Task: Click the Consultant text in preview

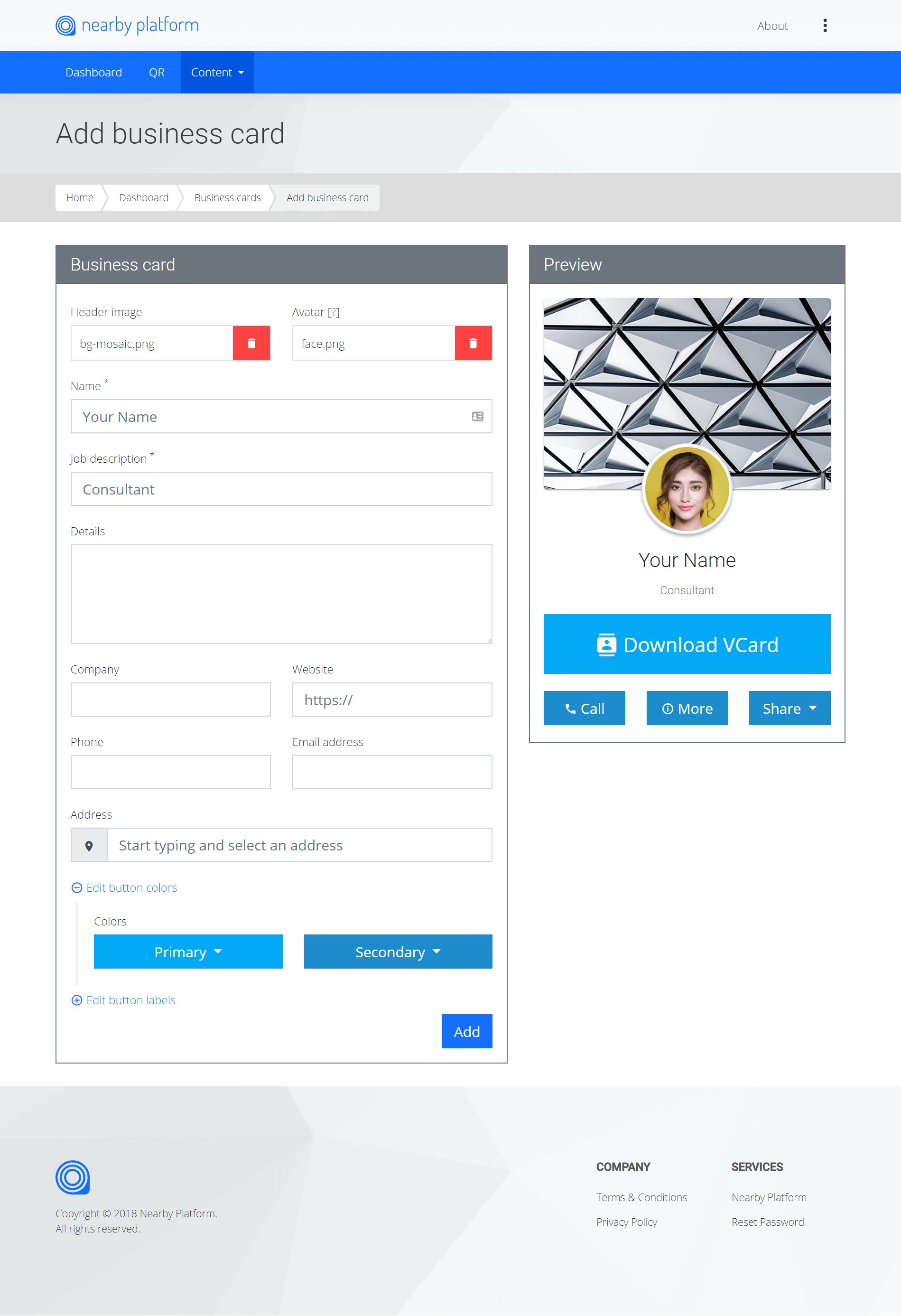Action: 687,591
